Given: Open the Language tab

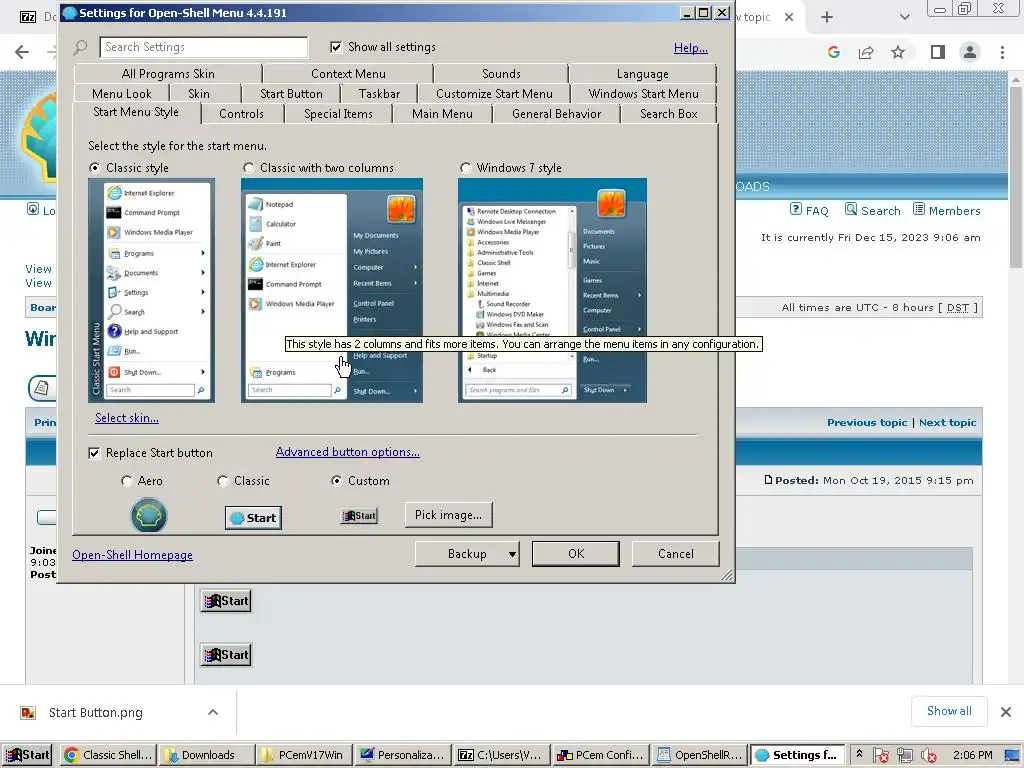Looking at the screenshot, I should 643,74.
